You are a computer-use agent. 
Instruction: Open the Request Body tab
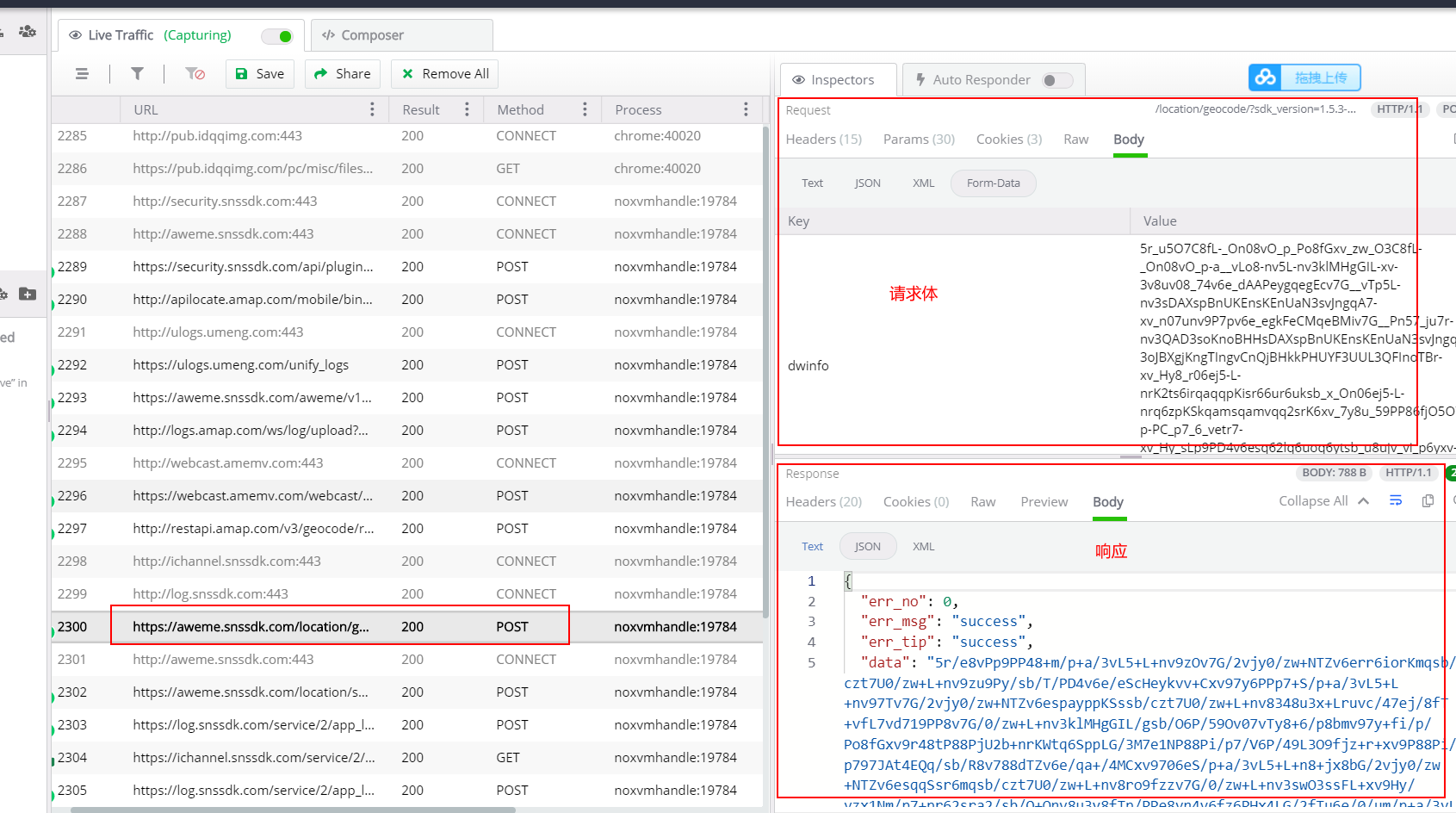click(x=1128, y=139)
